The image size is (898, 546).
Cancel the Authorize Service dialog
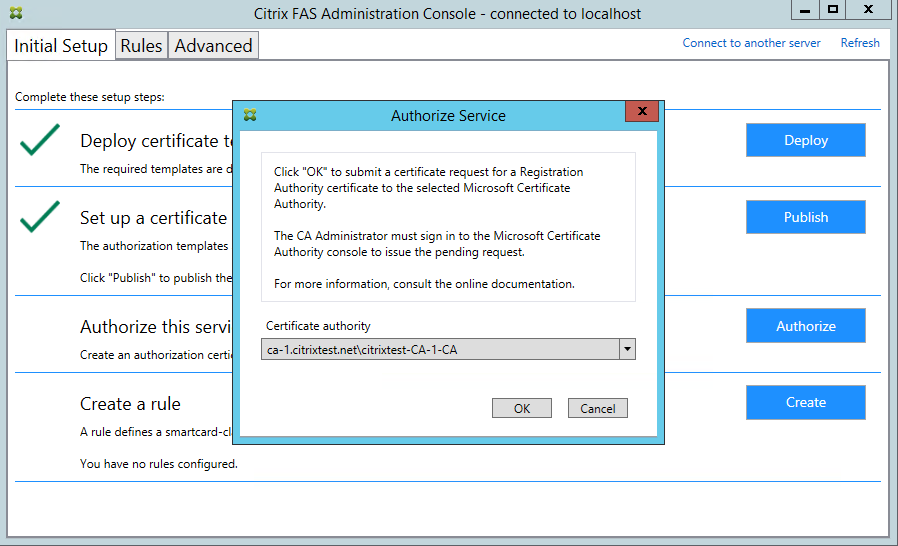coord(598,408)
